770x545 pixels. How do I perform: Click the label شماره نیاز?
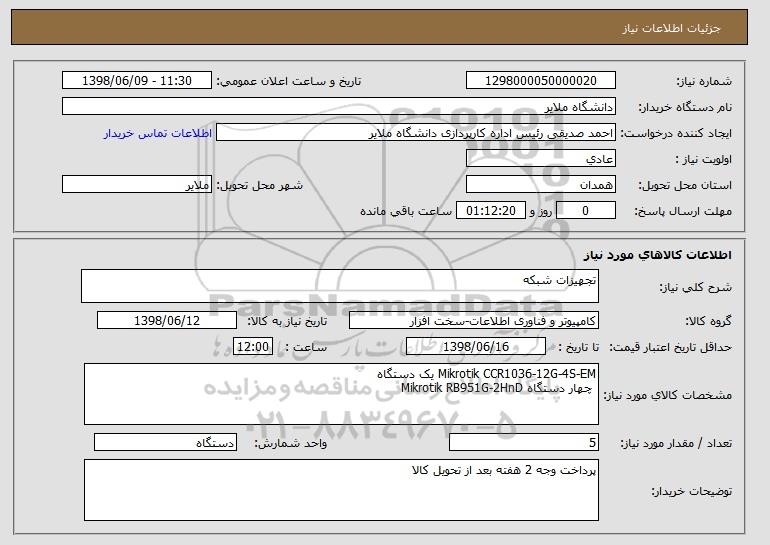click(704, 81)
